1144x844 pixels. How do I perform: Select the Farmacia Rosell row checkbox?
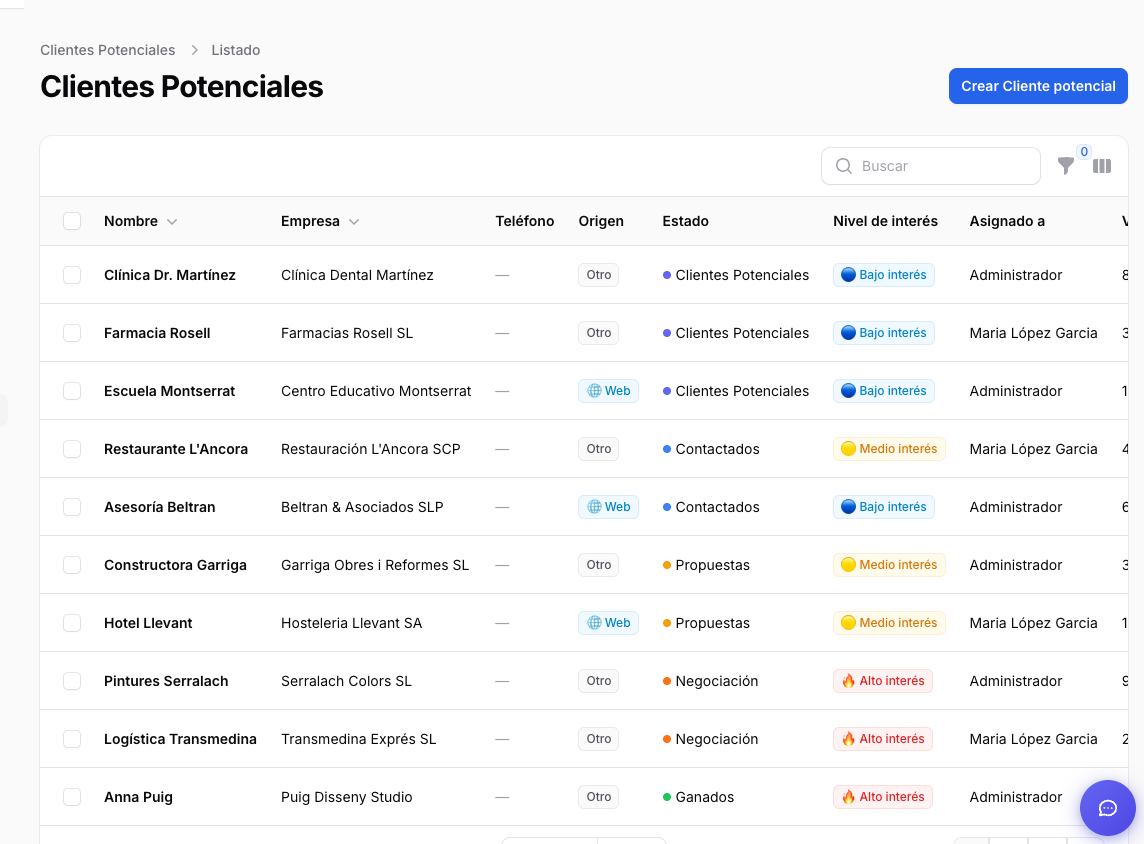pos(72,333)
